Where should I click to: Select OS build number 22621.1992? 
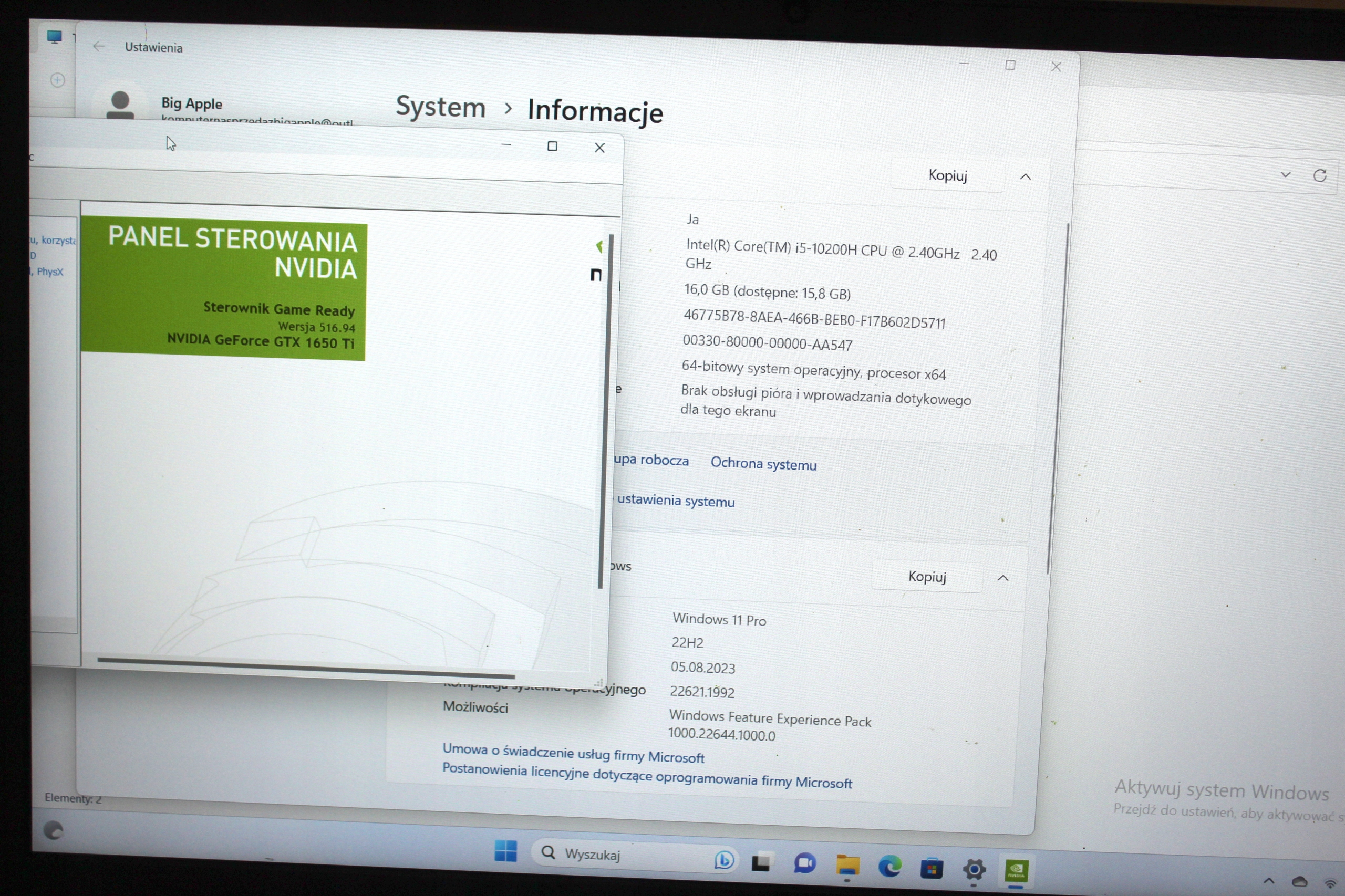click(x=702, y=691)
